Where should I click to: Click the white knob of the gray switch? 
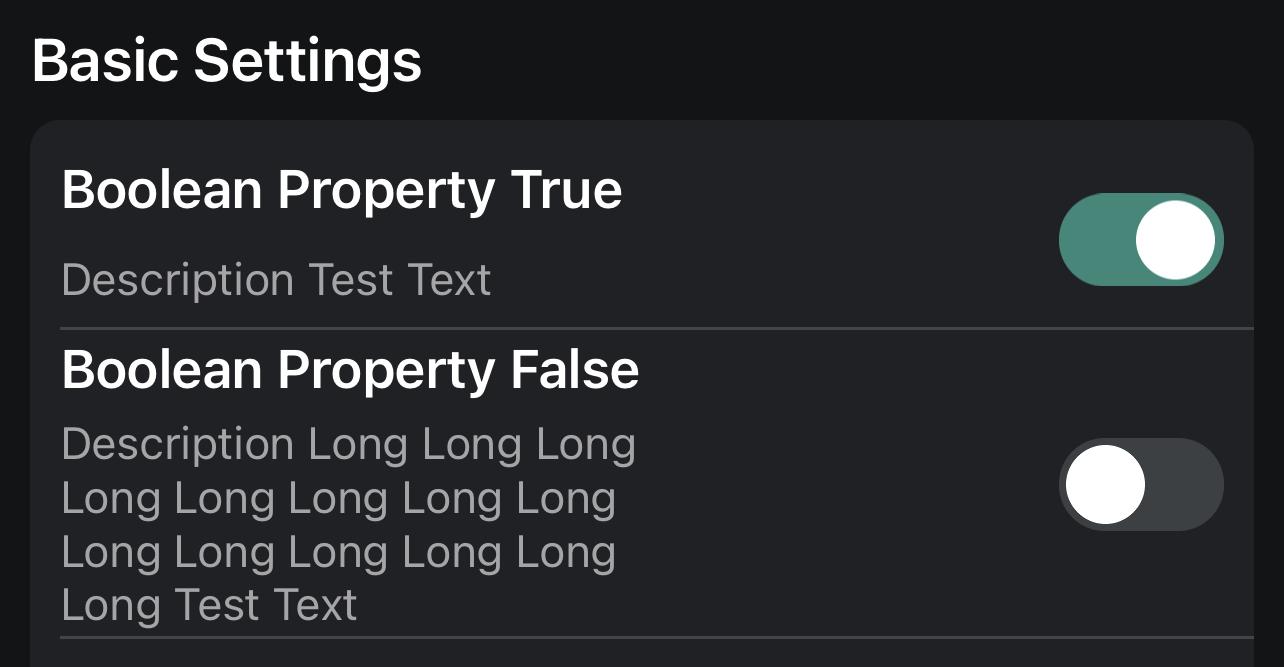(x=1105, y=484)
